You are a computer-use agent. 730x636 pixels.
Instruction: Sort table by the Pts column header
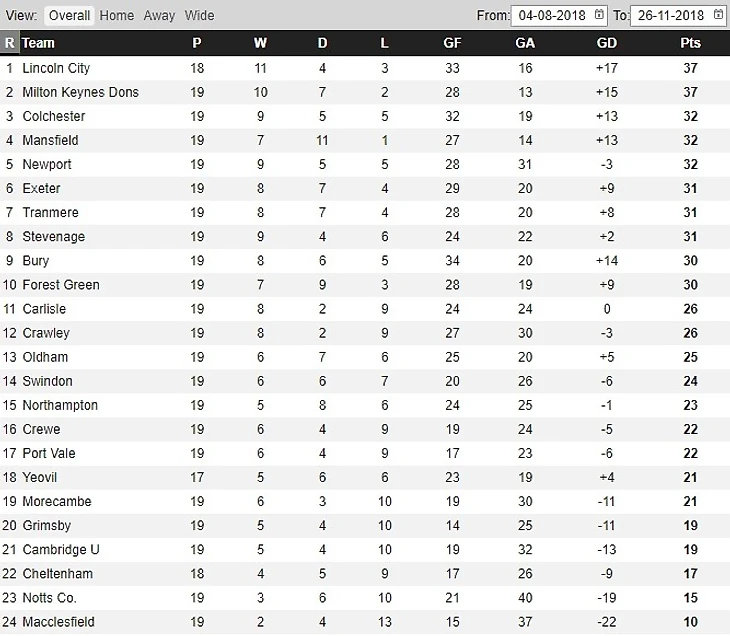[x=690, y=43]
